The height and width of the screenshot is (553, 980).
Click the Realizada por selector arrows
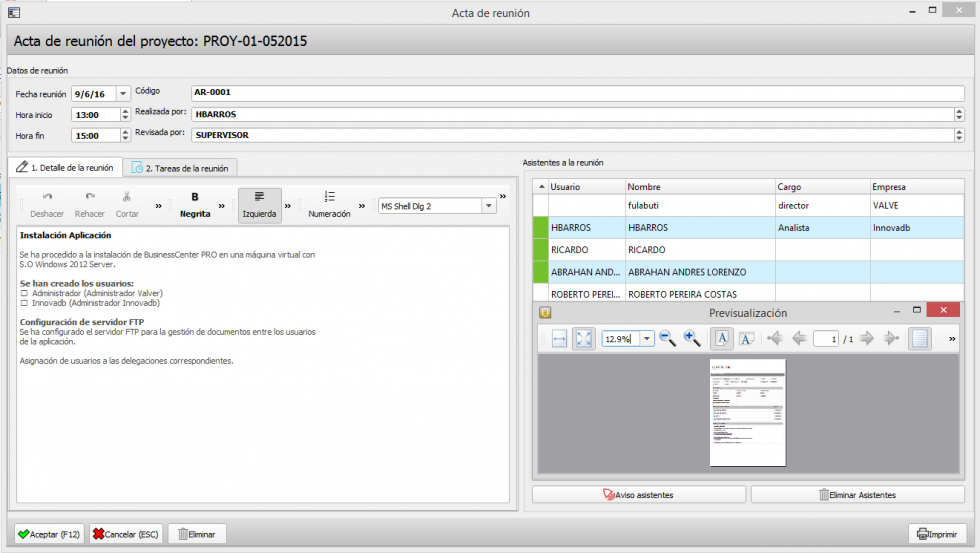(959, 114)
